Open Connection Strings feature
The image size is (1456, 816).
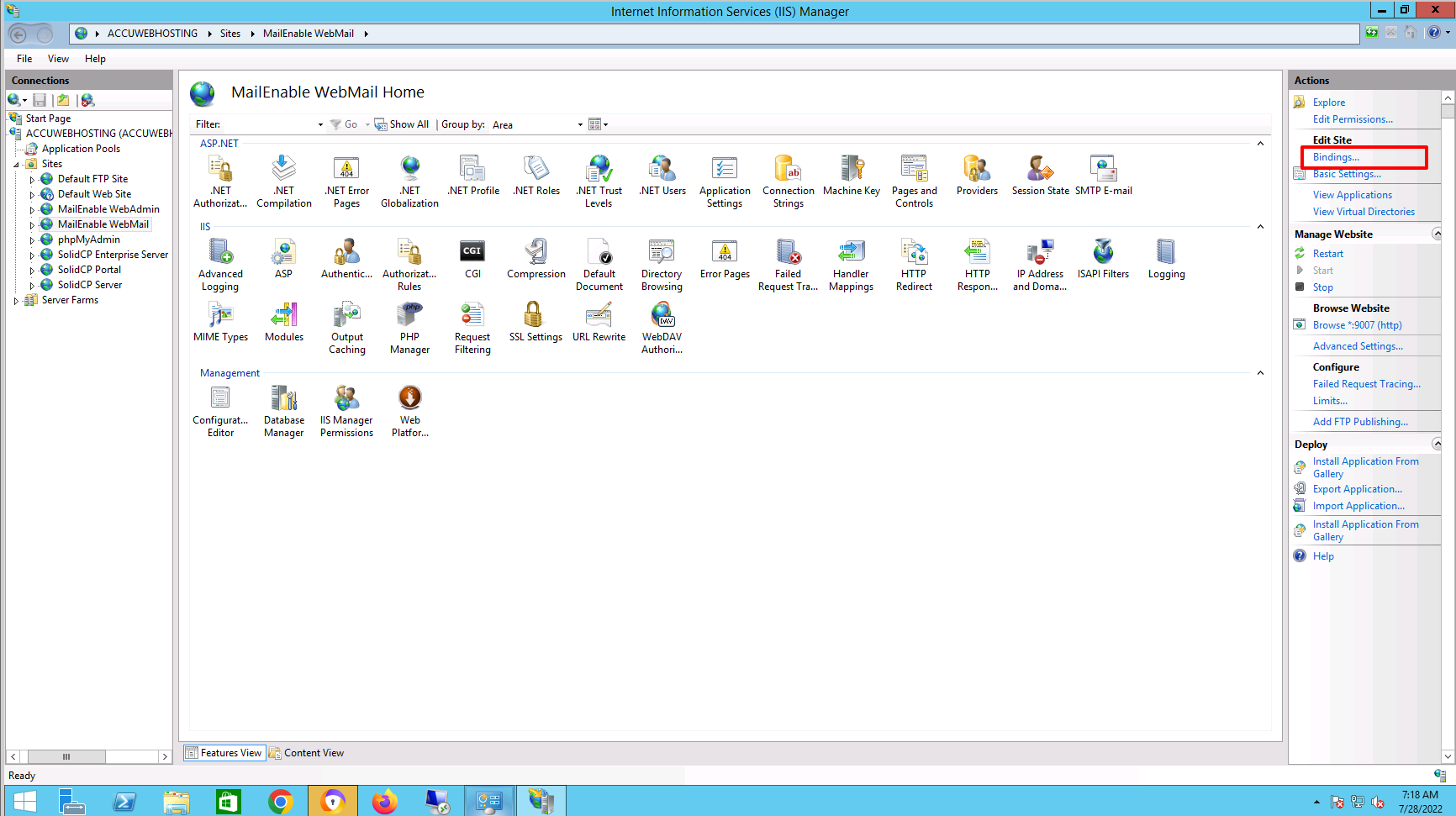coord(789,181)
